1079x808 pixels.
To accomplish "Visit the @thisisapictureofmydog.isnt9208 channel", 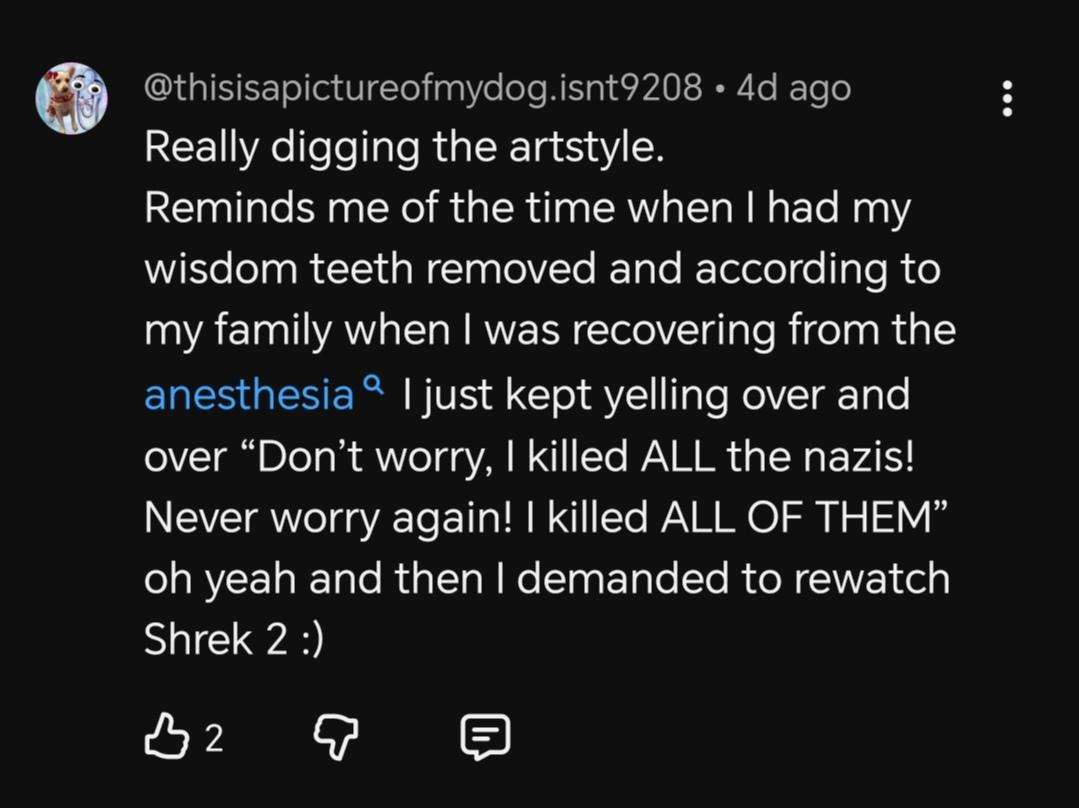I will [423, 89].
